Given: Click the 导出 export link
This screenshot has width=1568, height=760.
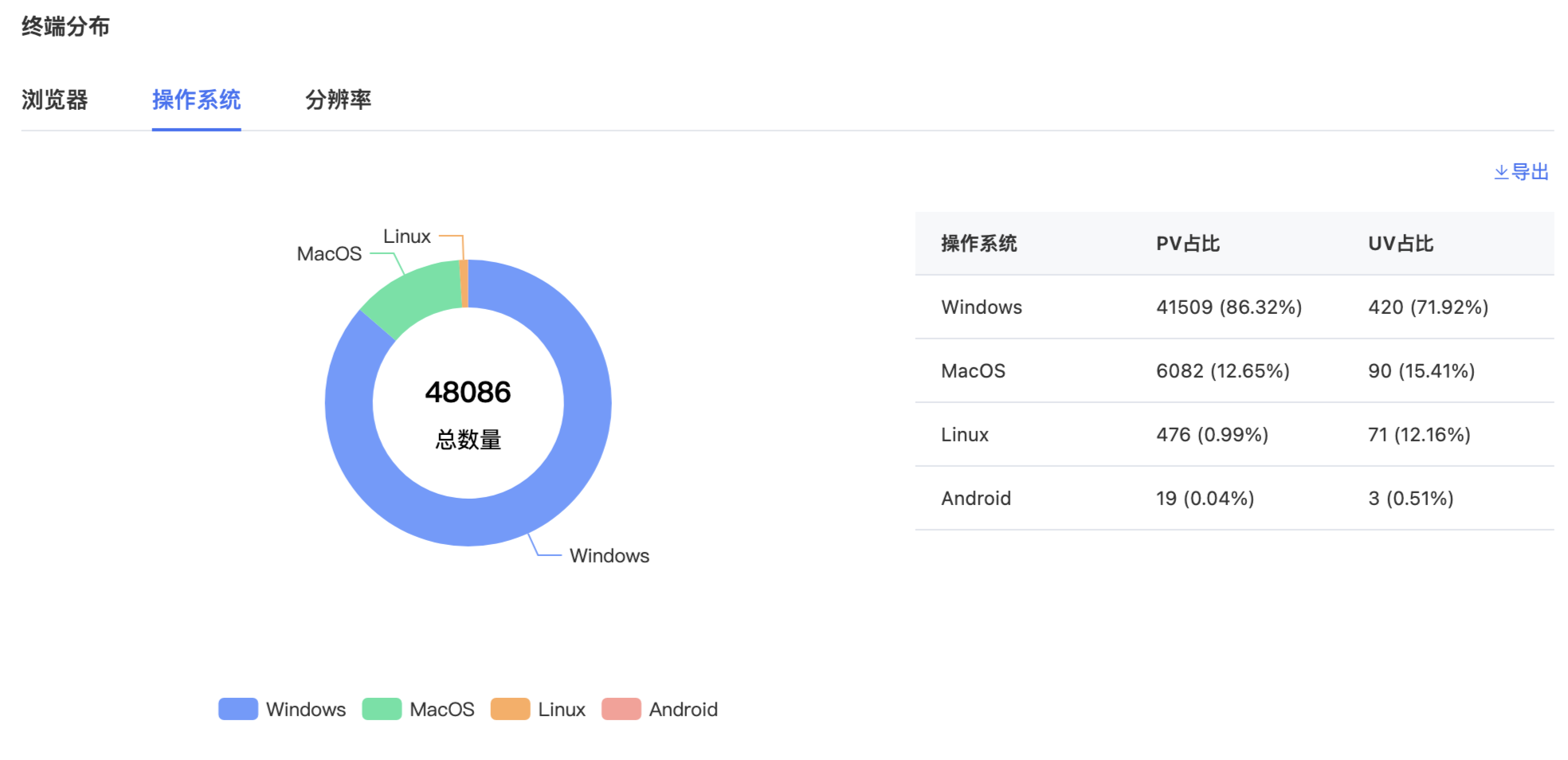Looking at the screenshot, I should click(1521, 172).
